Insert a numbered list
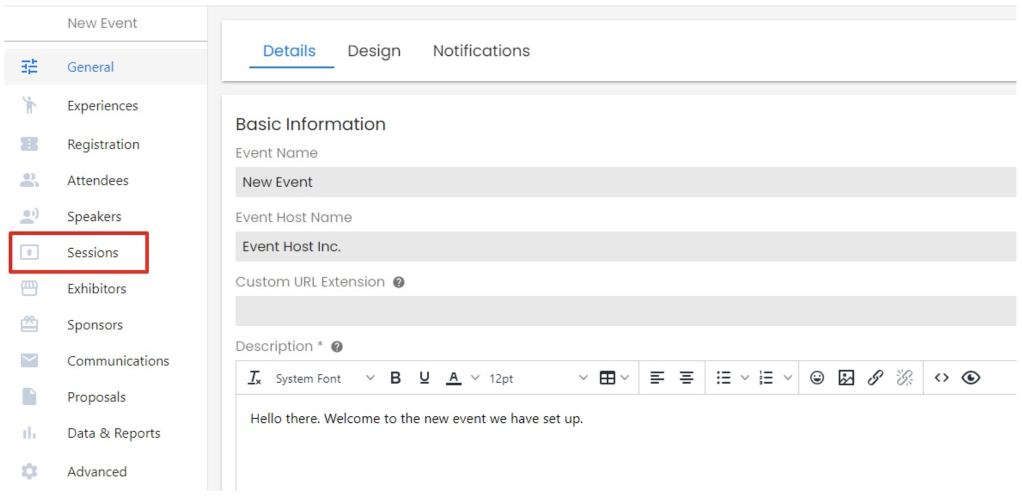The width and height of the screenshot is (1022, 497). pos(766,378)
